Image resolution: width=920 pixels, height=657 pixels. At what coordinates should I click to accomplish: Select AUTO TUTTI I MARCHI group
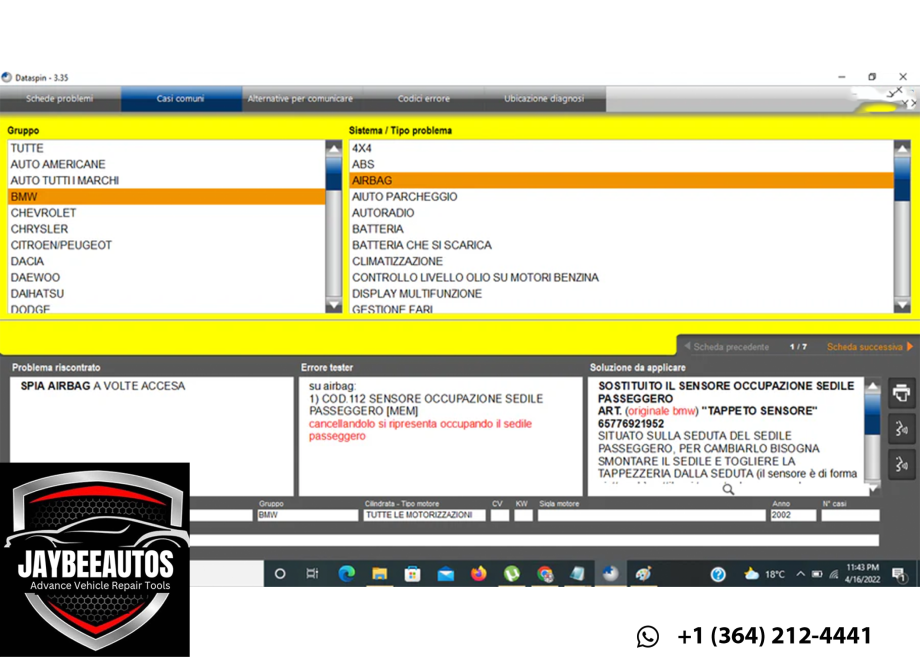pyautogui.click(x=167, y=180)
